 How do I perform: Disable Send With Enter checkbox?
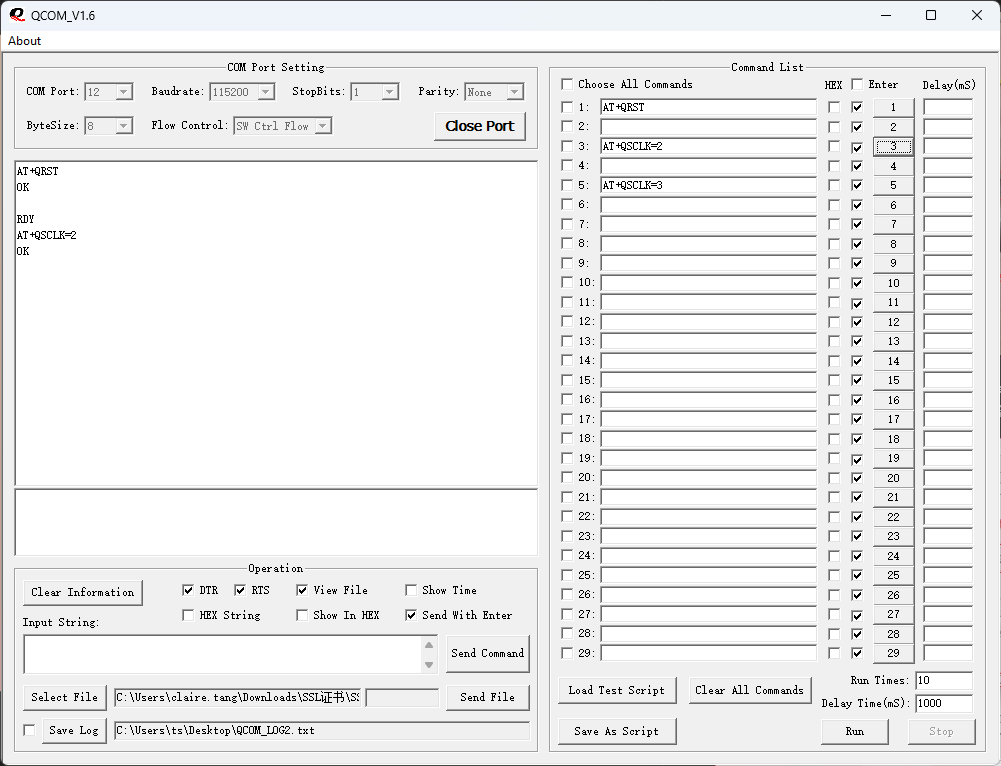[x=411, y=615]
